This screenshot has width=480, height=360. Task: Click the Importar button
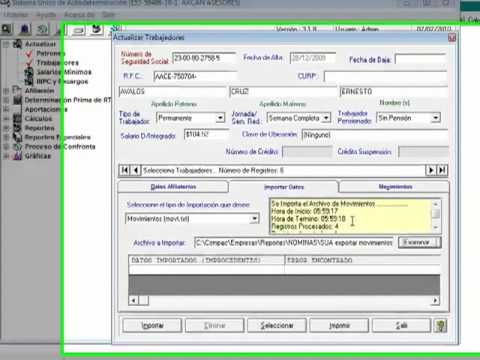(x=152, y=325)
